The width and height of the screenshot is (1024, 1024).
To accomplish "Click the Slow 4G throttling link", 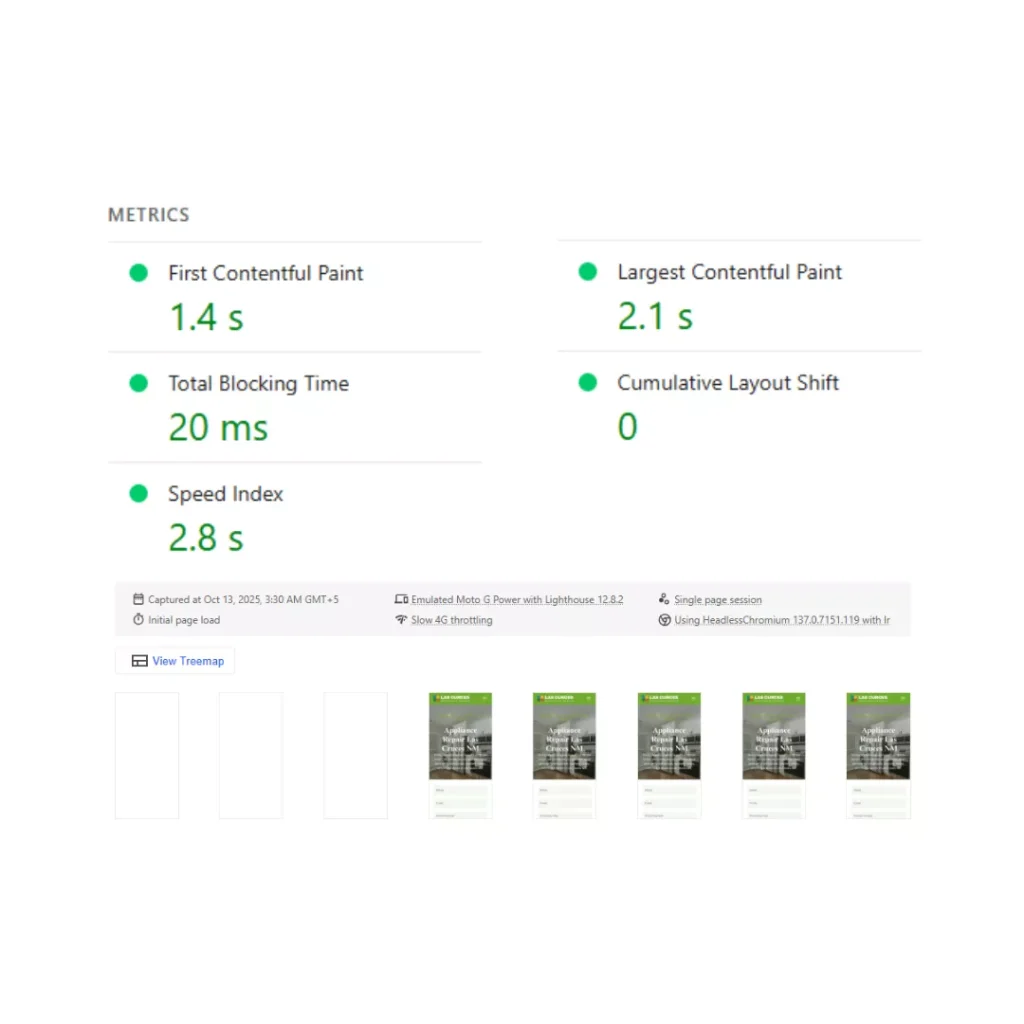I will pos(452,620).
